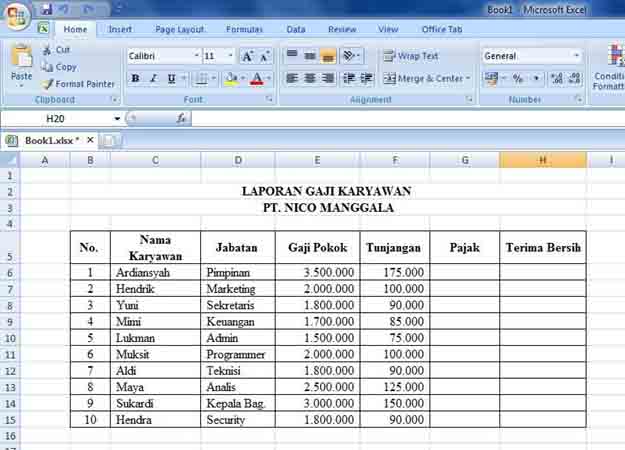This screenshot has width=625, height=450.
Task: Select column E header
Action: pyautogui.click(x=317, y=160)
